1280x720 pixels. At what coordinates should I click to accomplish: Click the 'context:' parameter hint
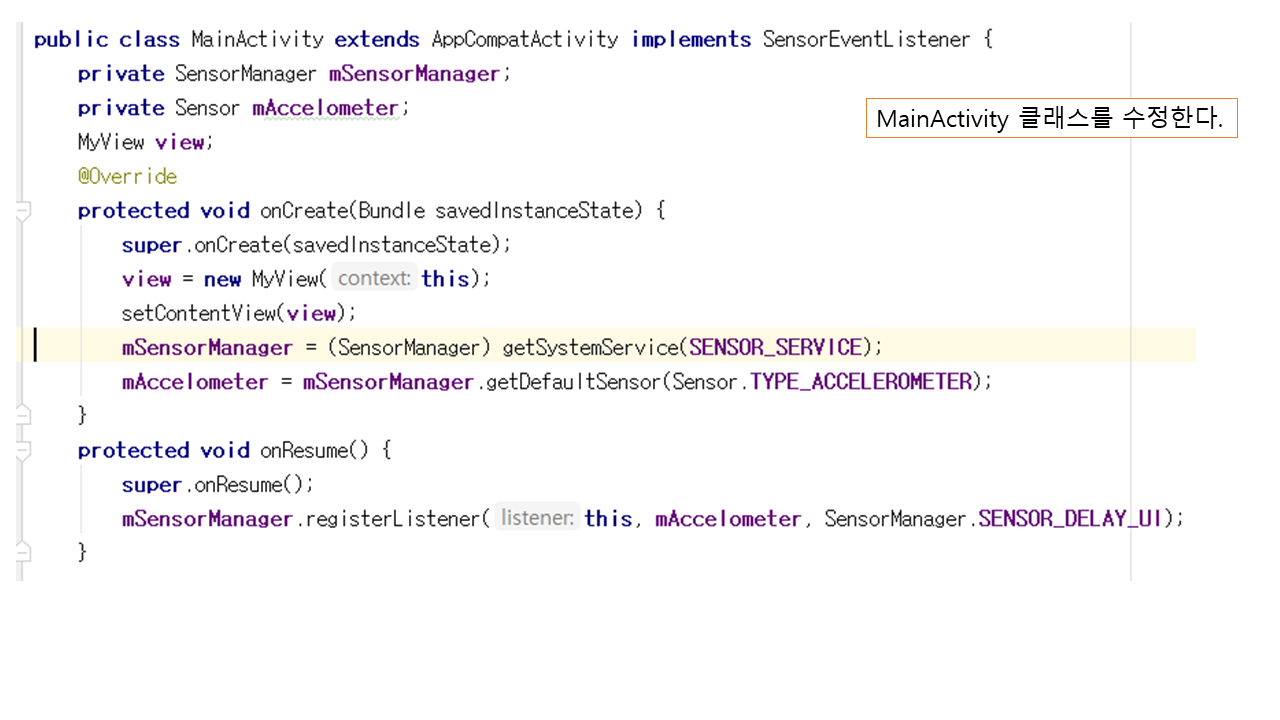click(x=374, y=279)
